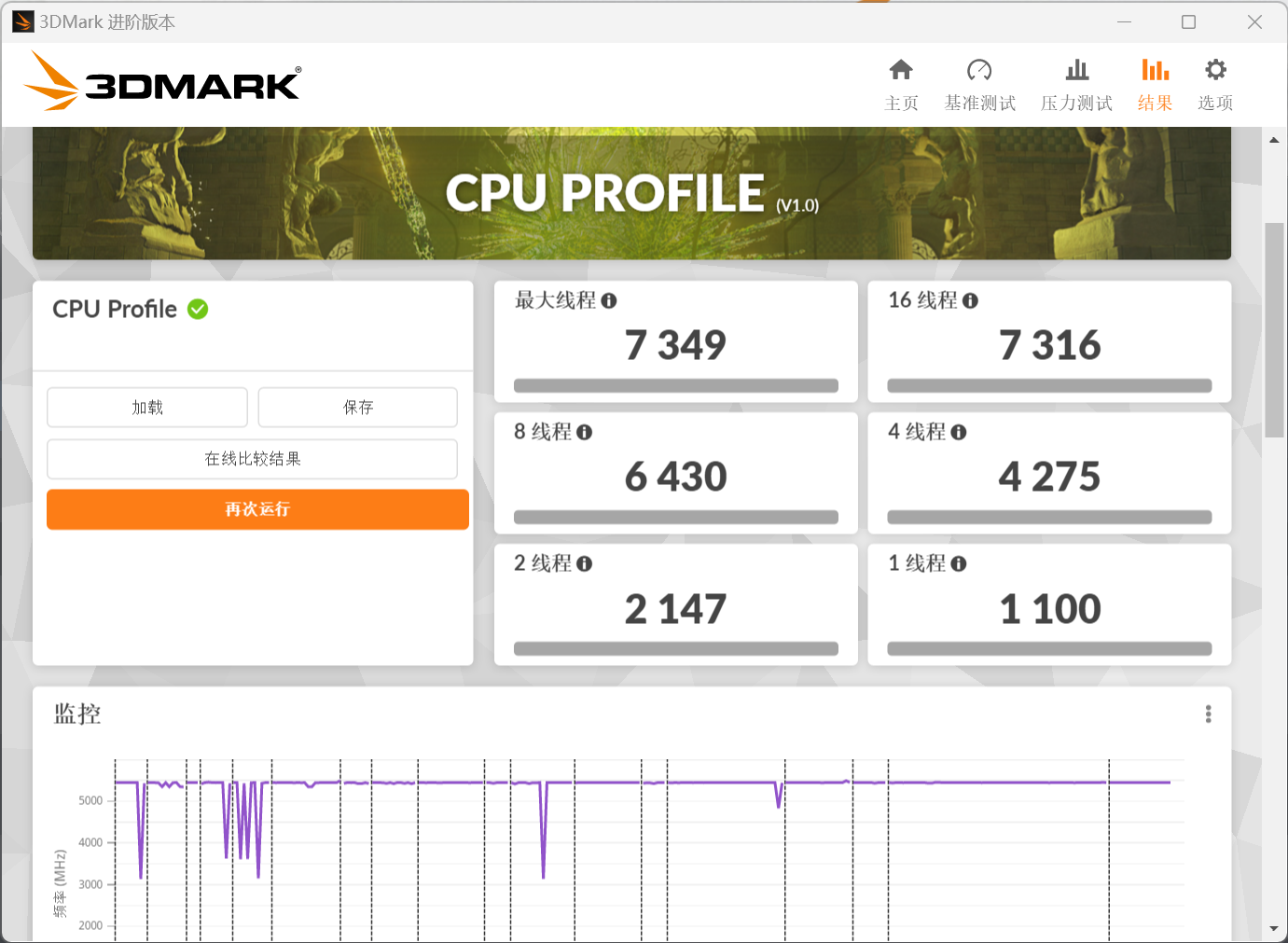
Task: Maximize the 3DMark window
Action: click(1188, 21)
